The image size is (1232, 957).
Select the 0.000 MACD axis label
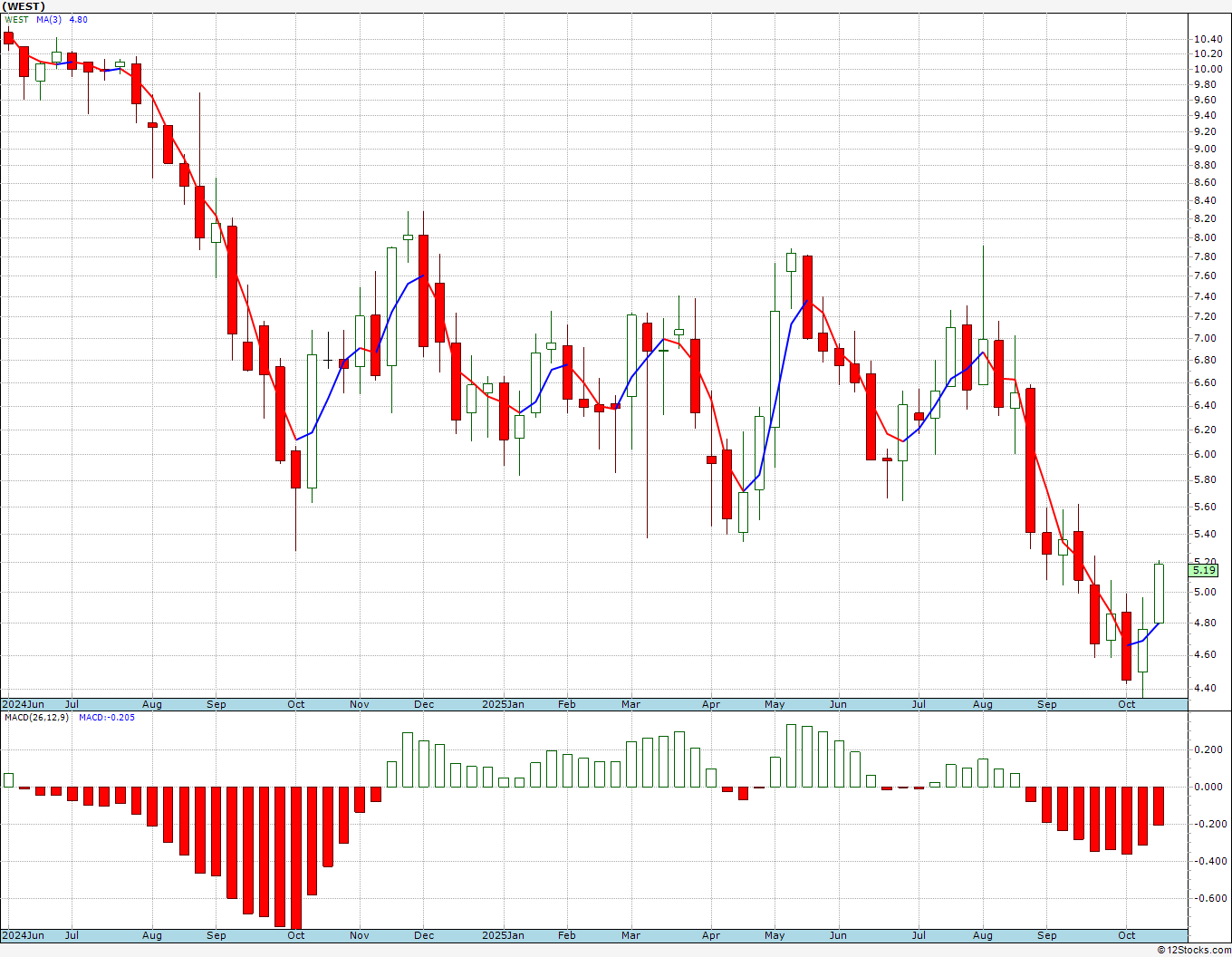click(1208, 787)
